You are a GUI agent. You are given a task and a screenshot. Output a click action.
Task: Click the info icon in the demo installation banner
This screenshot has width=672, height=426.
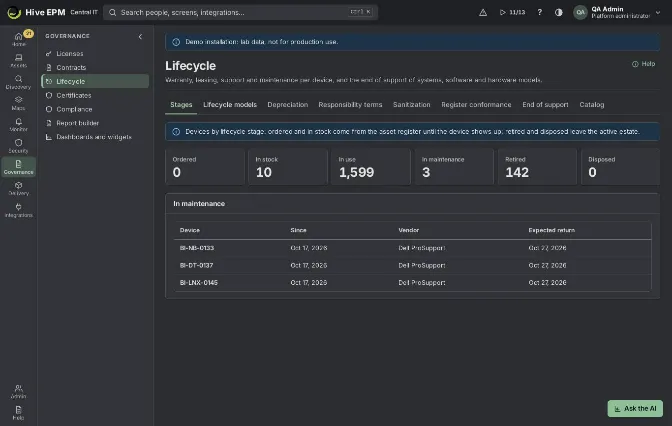(x=176, y=42)
